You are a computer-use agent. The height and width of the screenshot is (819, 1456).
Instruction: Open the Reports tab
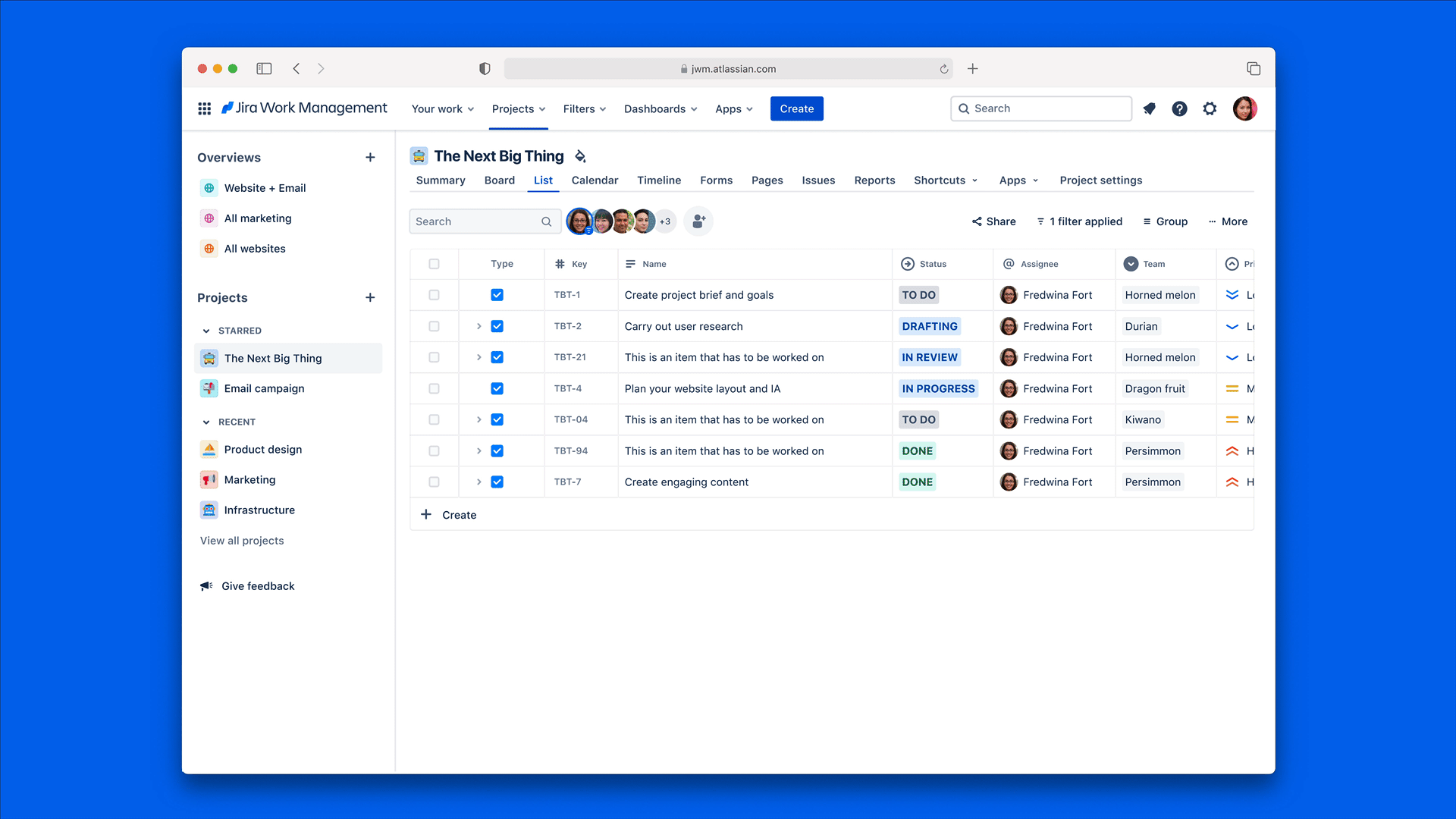point(874,180)
